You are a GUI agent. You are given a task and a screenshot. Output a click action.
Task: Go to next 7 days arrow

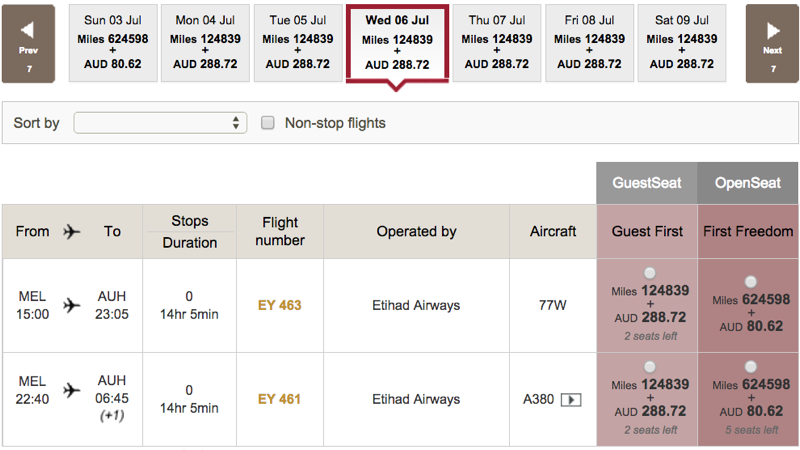coord(772,44)
